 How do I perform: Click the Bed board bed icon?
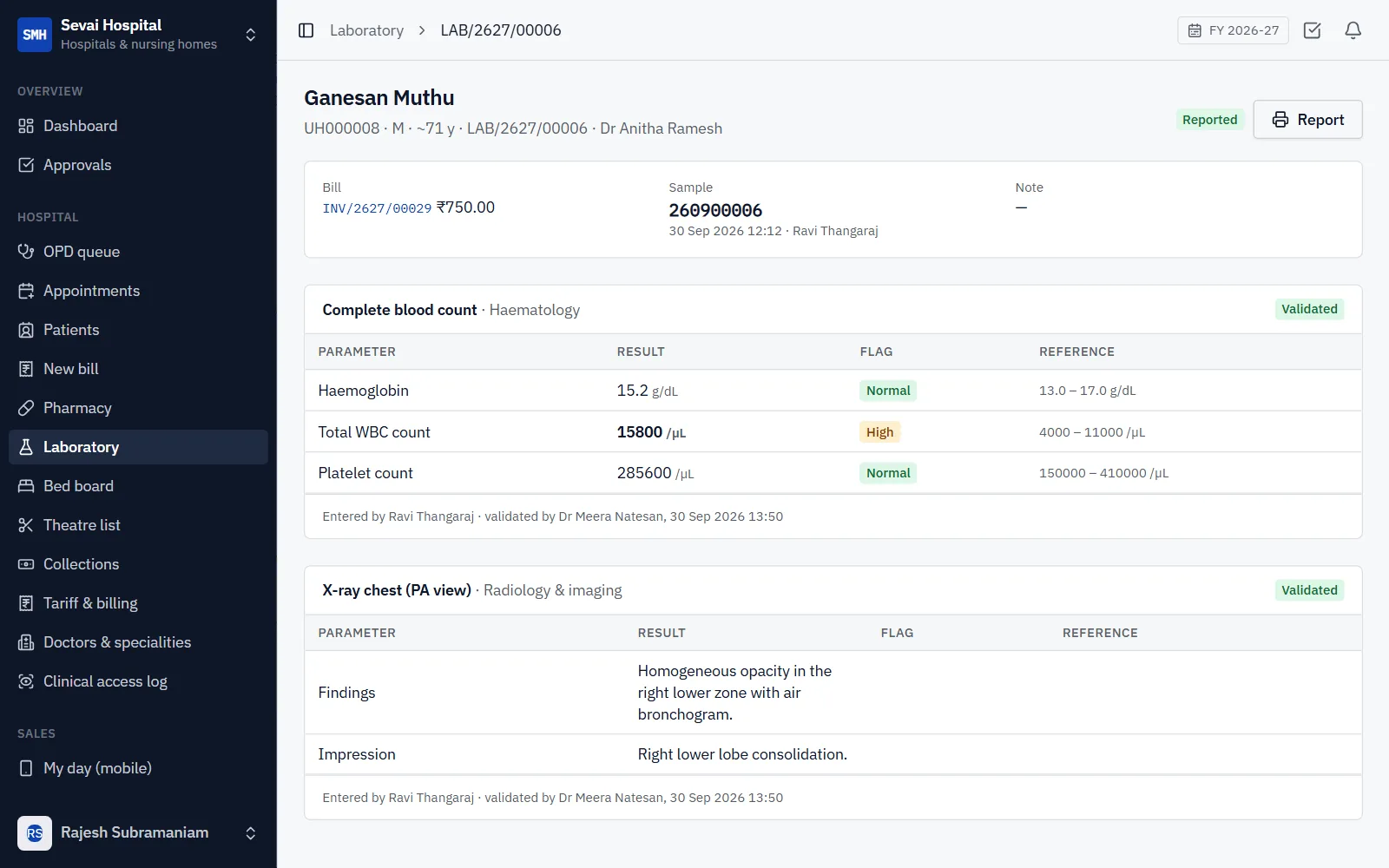pyautogui.click(x=26, y=486)
